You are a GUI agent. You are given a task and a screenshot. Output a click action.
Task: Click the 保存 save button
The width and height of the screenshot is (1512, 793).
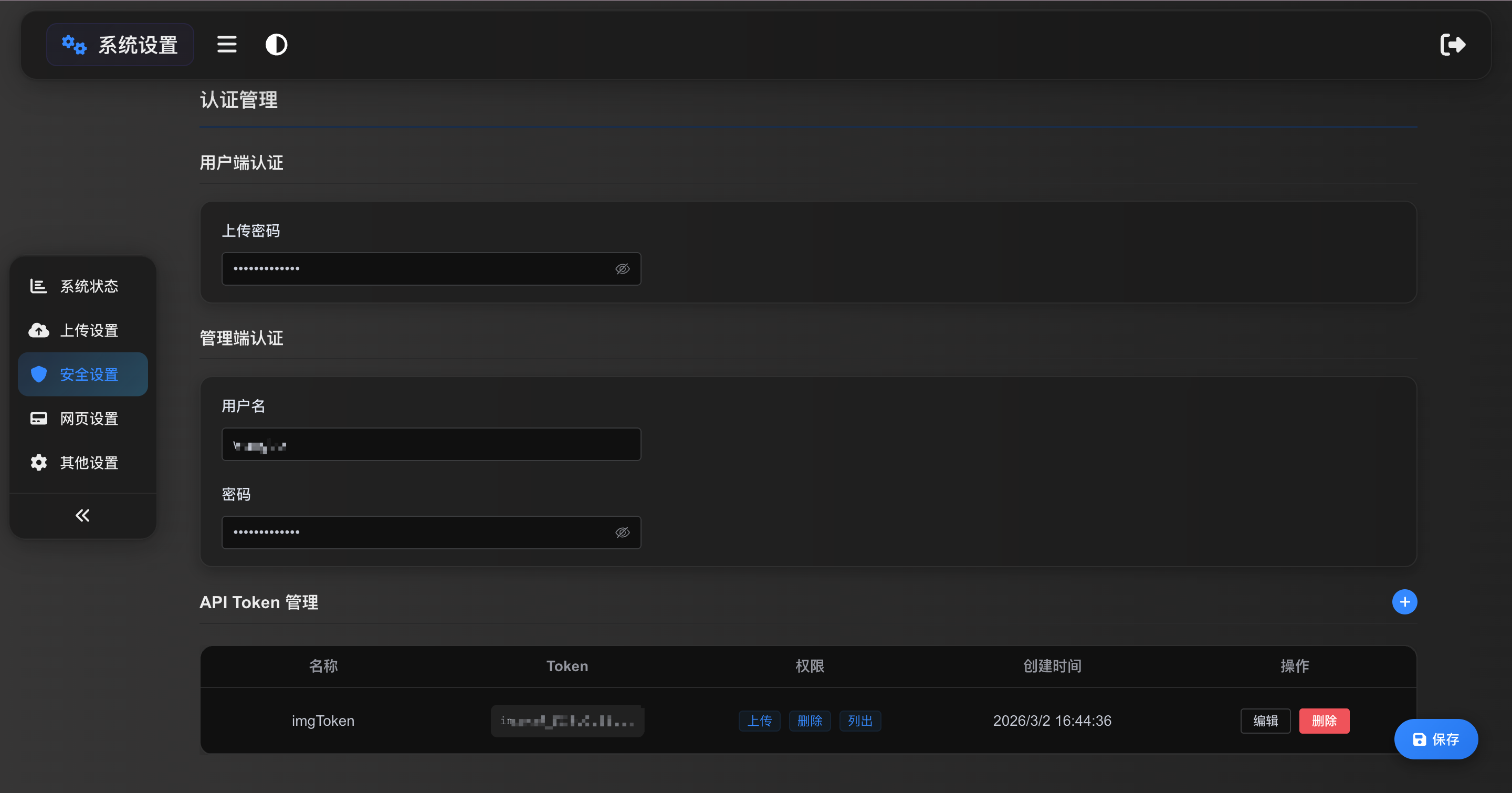point(1436,739)
